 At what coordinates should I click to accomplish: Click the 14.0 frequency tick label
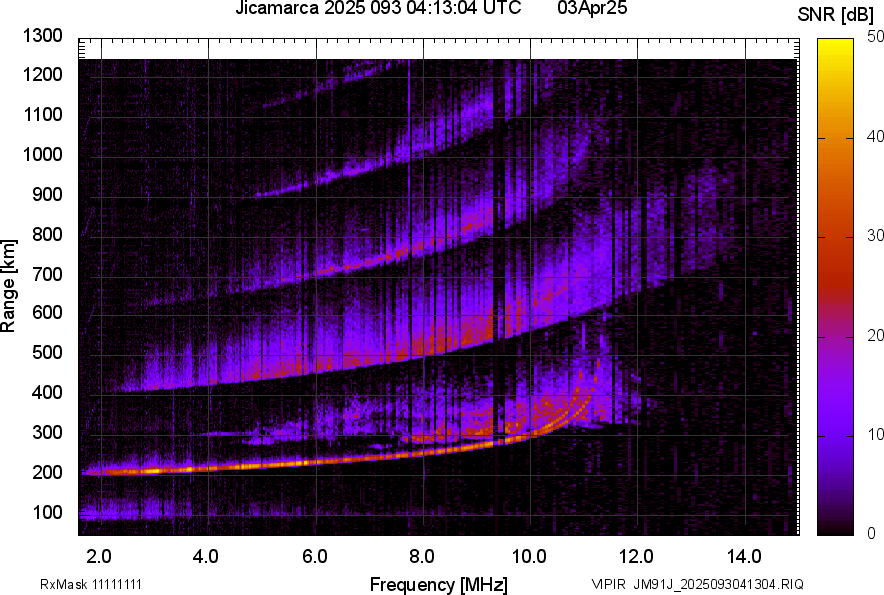click(x=745, y=556)
